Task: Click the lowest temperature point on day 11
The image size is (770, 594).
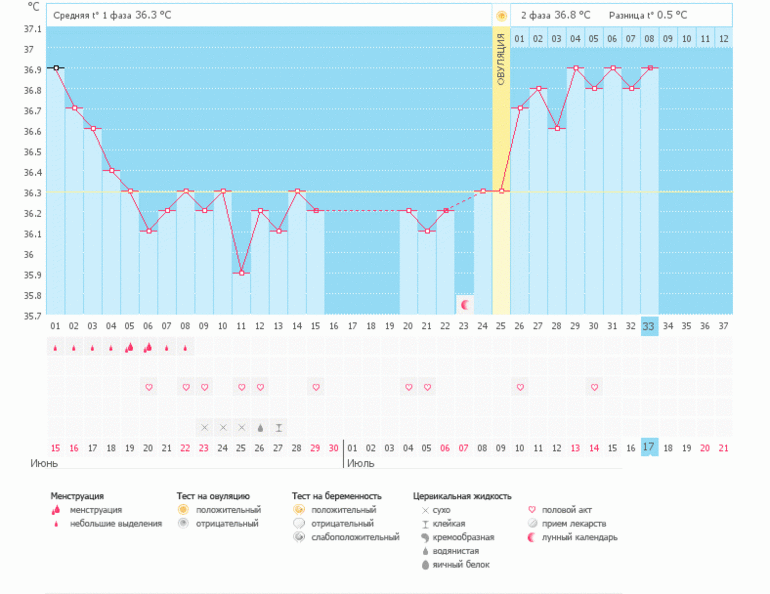Action: [241, 273]
